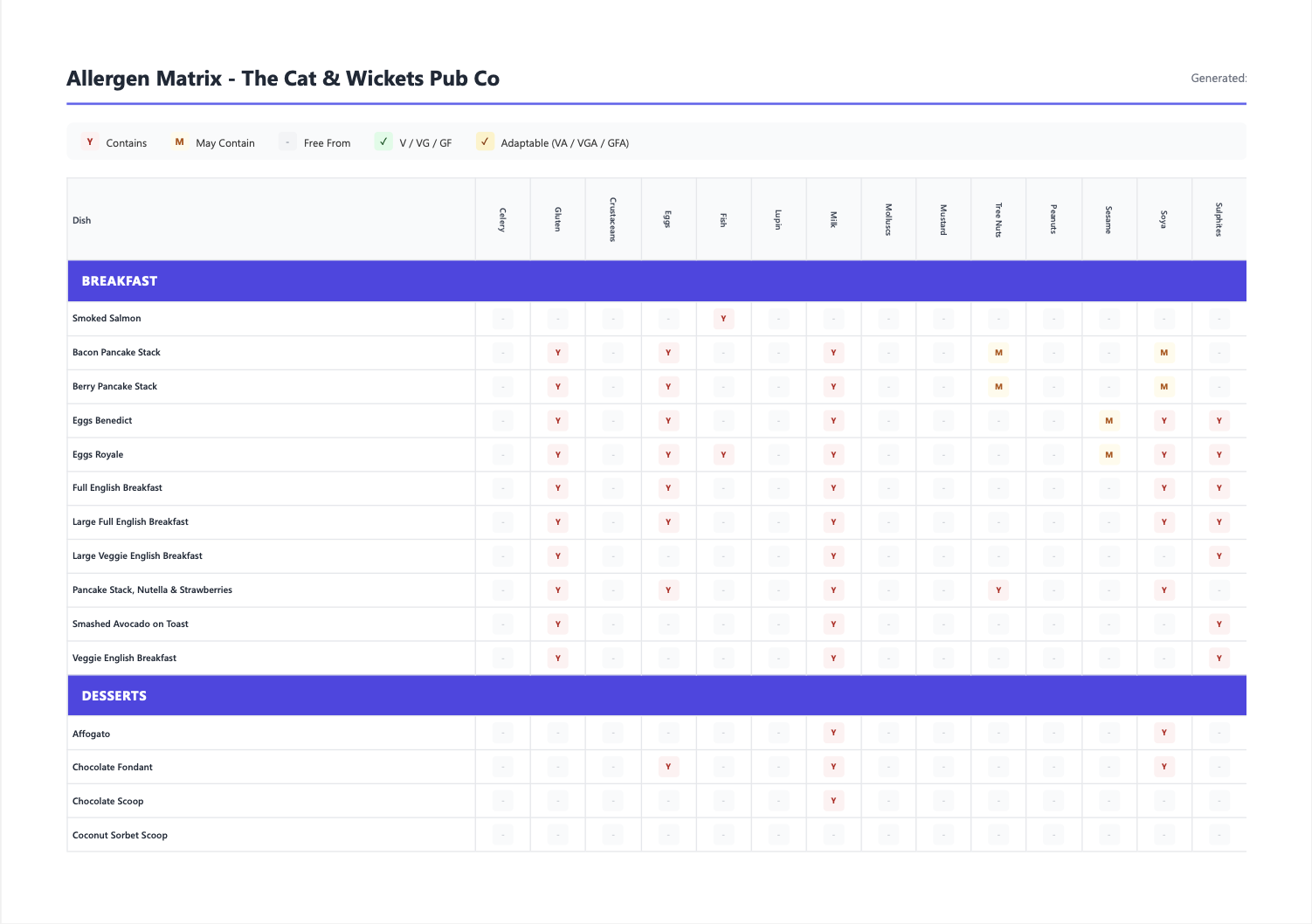The width and height of the screenshot is (1312, 924).
Task: Click the Lupin column header
Action: pos(778,220)
